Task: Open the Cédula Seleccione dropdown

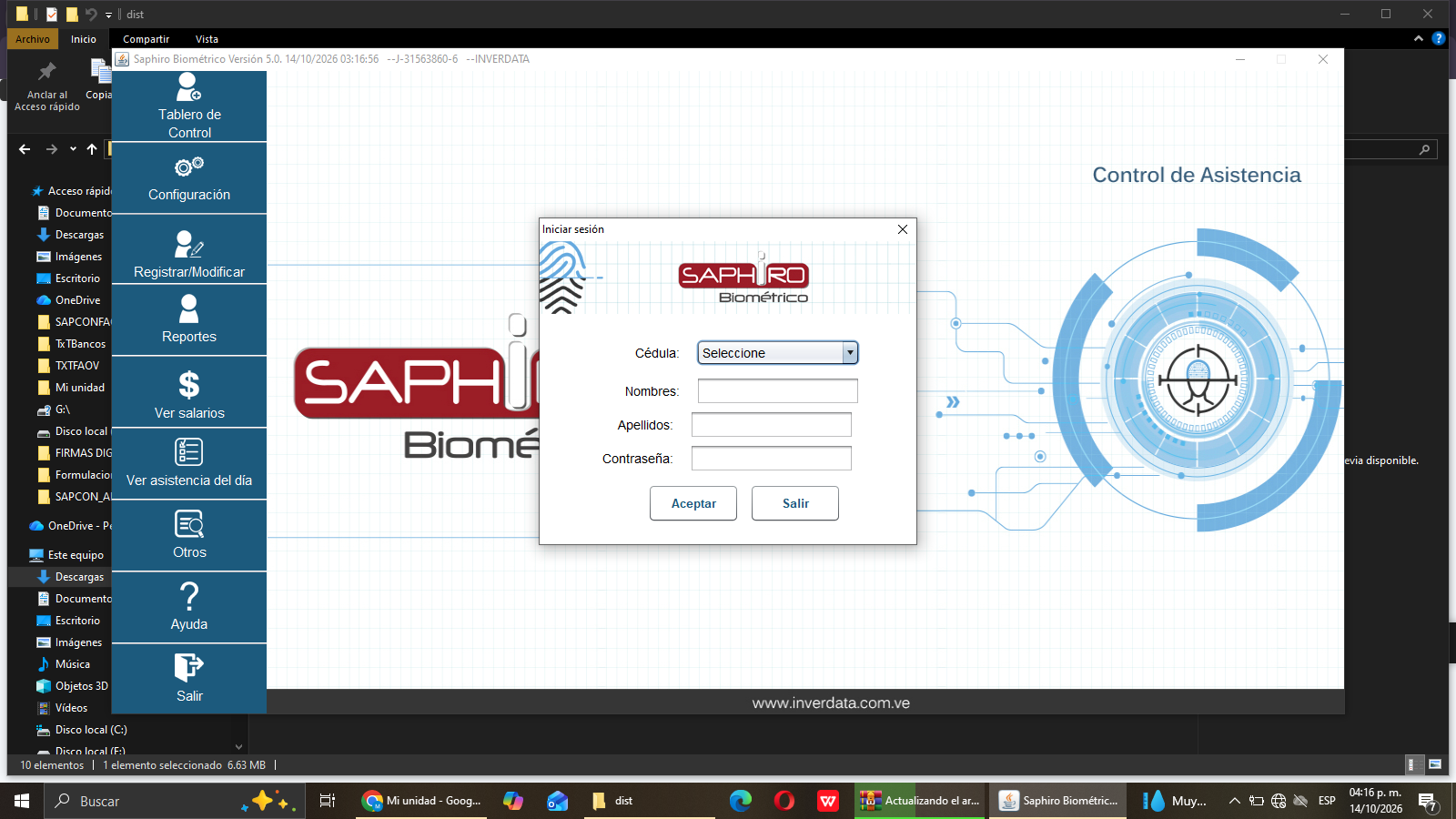Action: (778, 353)
